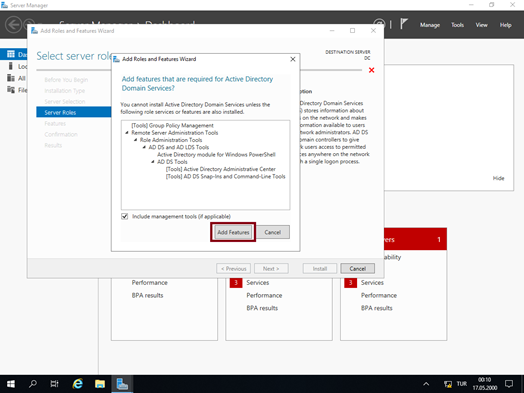Open BPA results in the right tile
This screenshot has width=524, height=393.
click(377, 308)
